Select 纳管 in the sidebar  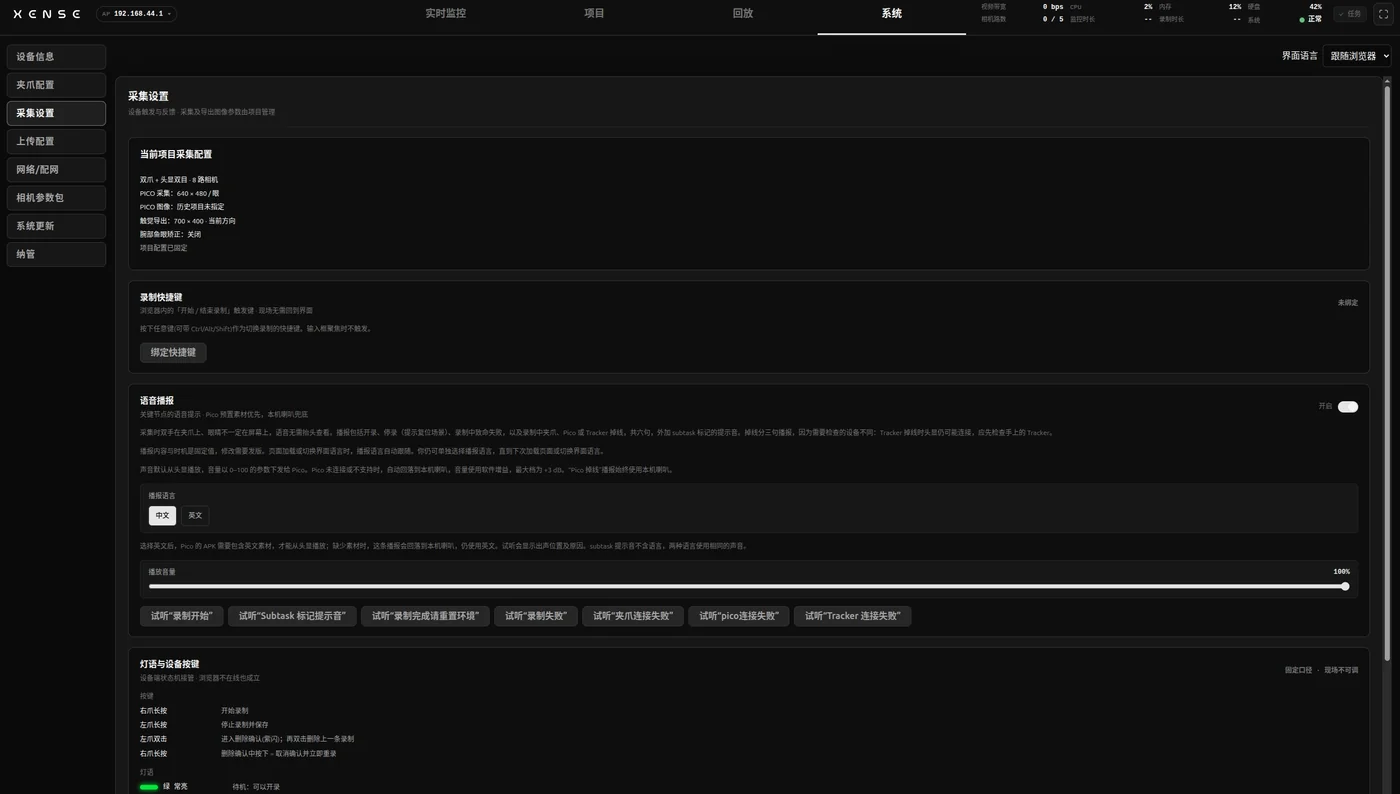click(x=56, y=254)
